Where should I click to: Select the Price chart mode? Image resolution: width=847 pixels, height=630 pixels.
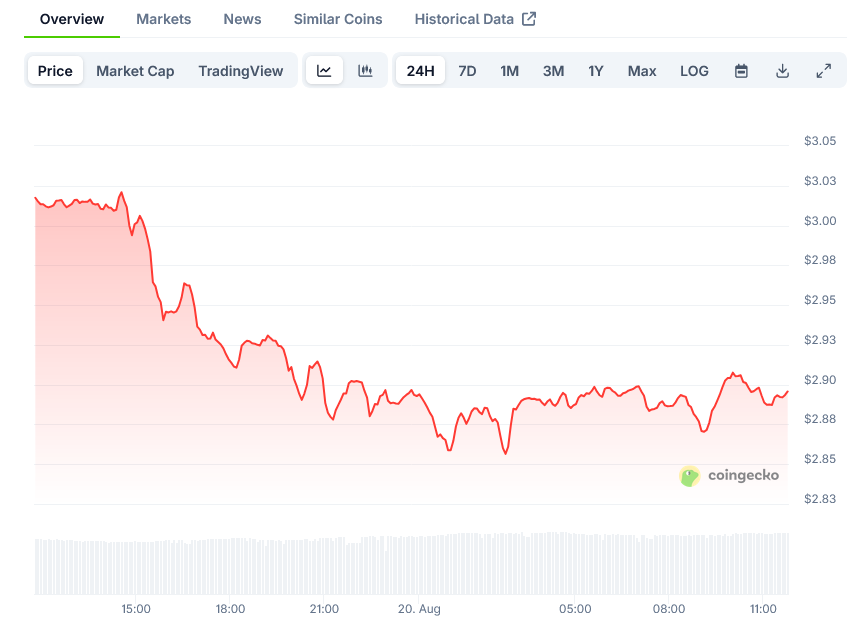point(55,71)
